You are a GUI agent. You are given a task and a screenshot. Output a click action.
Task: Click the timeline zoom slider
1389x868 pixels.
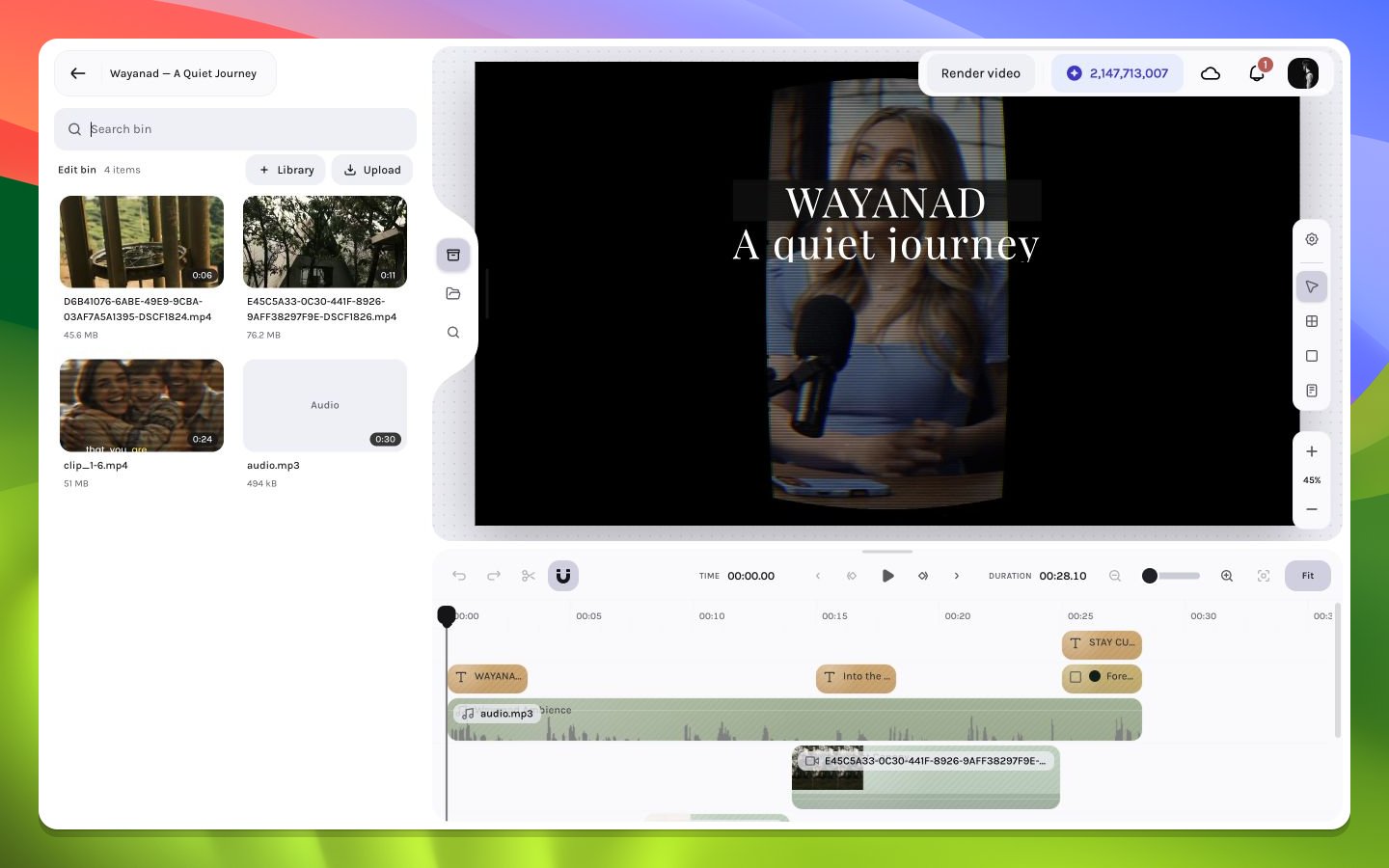[x=1171, y=576]
